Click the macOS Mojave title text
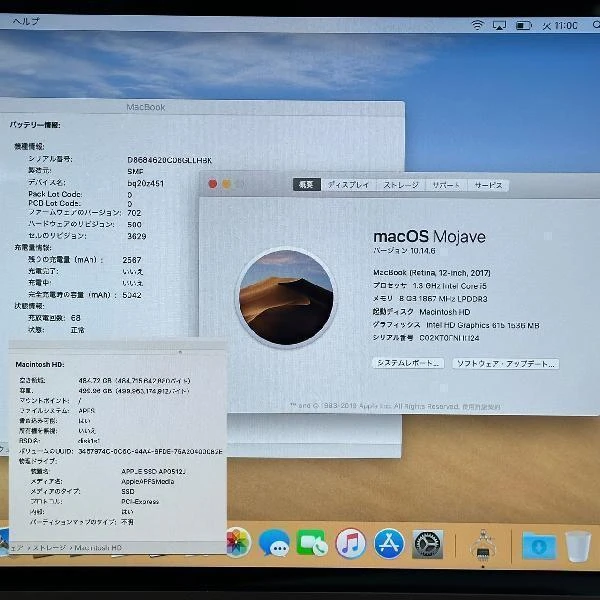Viewport: 600px width, 600px height. 429,236
